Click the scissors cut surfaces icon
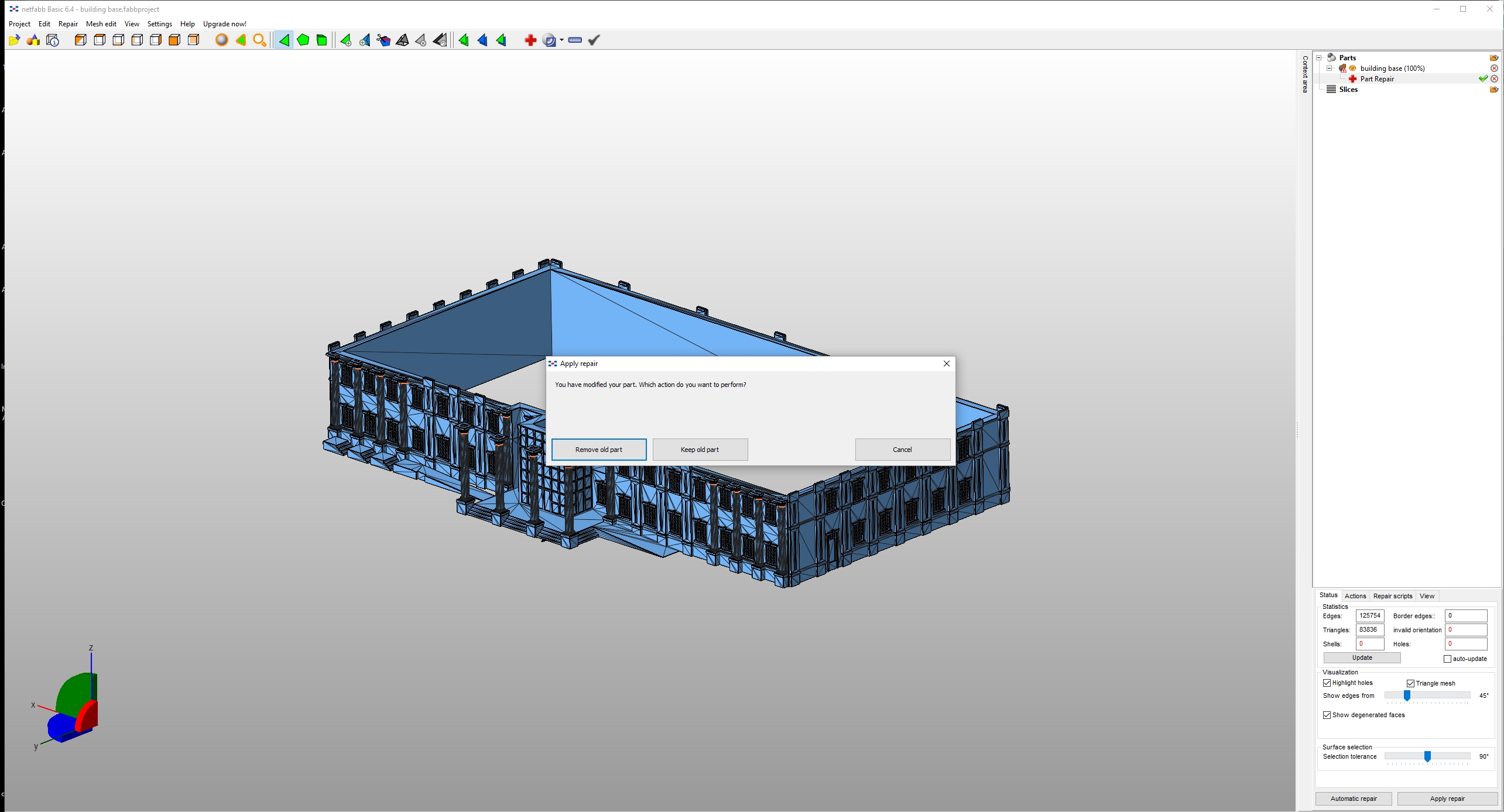 [383, 40]
